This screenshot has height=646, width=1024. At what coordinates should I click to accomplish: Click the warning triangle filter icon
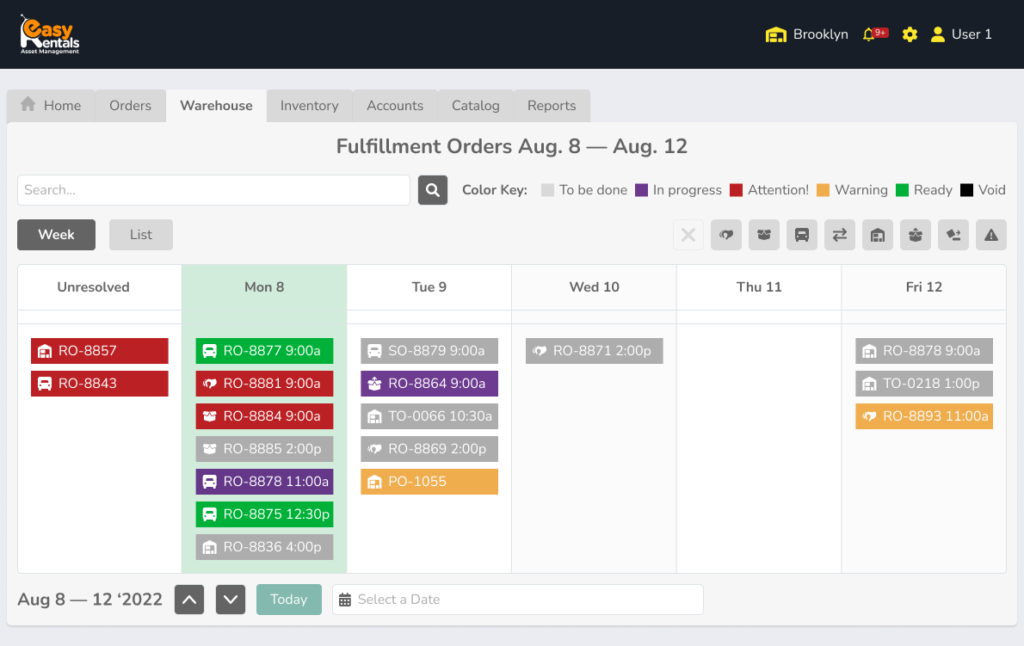[991, 235]
